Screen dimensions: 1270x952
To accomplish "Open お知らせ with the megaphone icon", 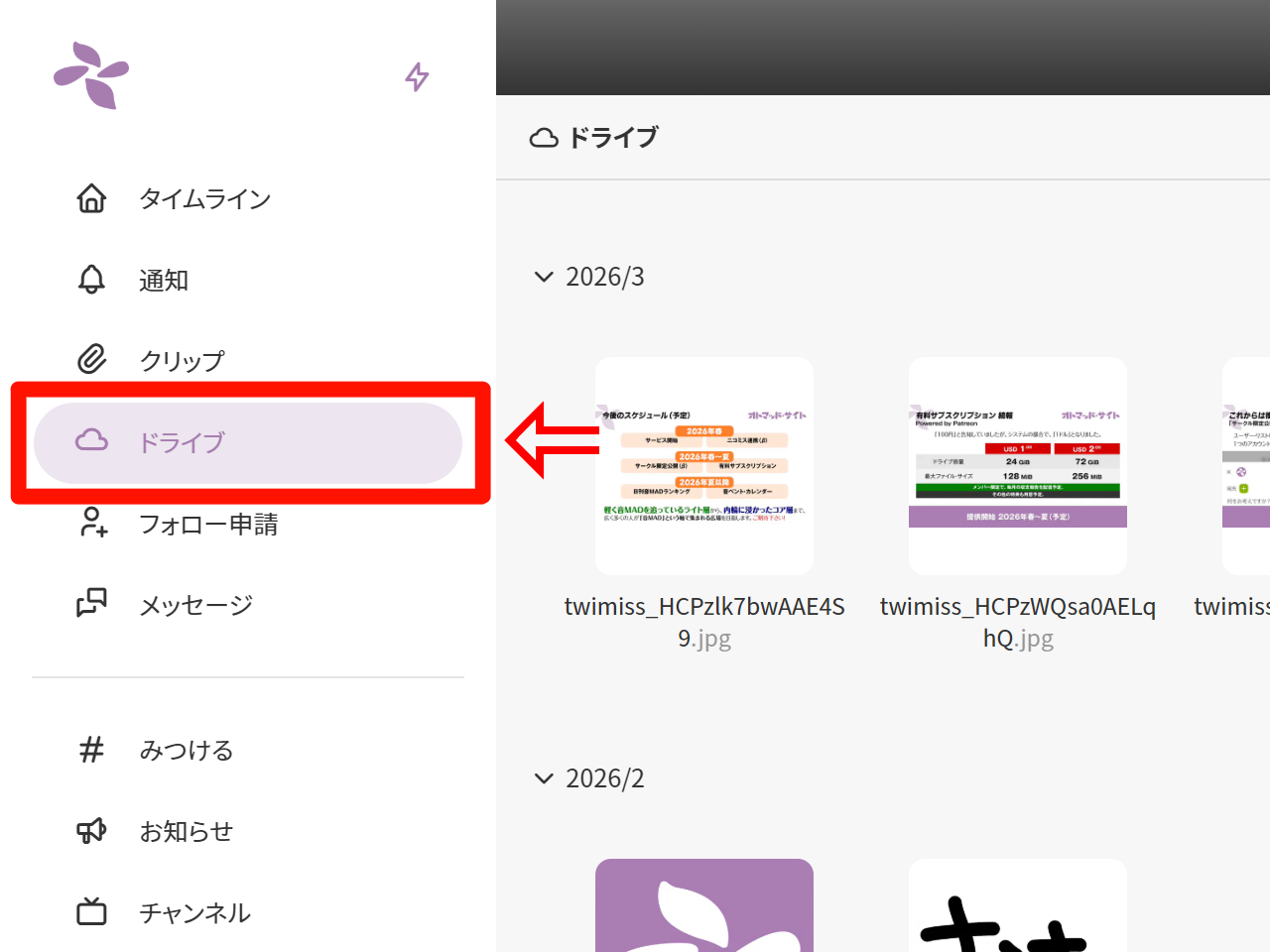I will tap(186, 831).
